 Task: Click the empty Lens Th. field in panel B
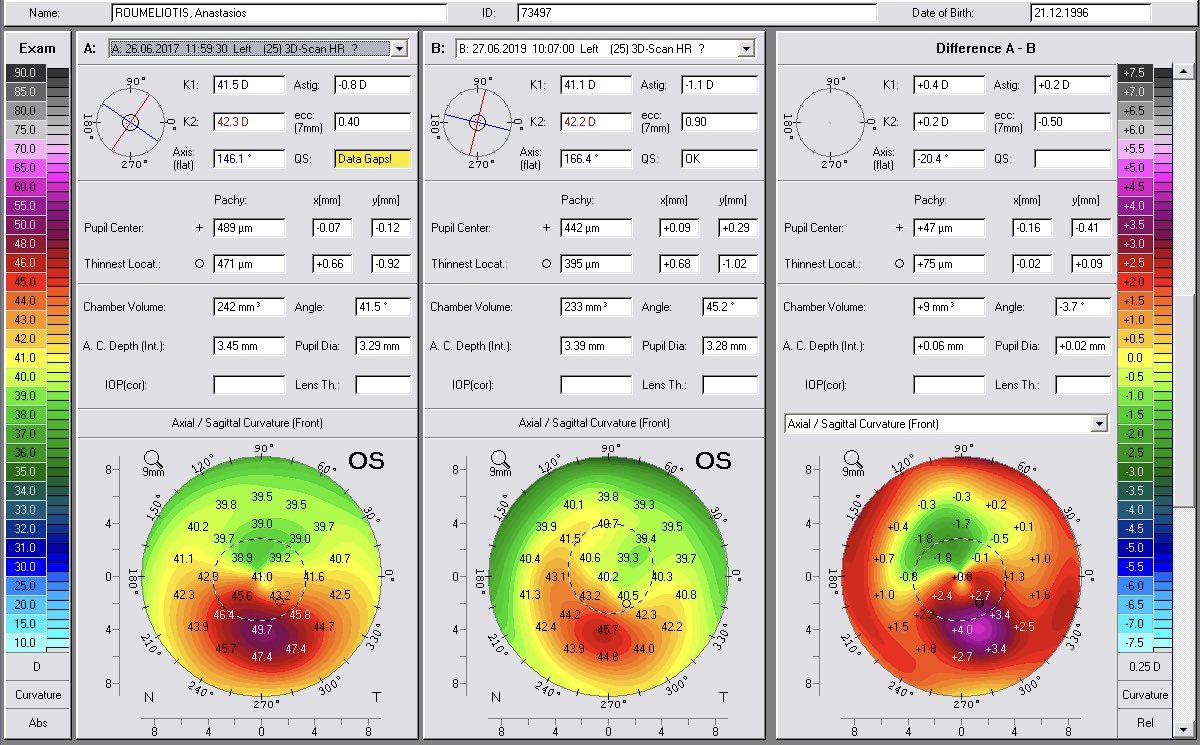pyautogui.click(x=730, y=385)
